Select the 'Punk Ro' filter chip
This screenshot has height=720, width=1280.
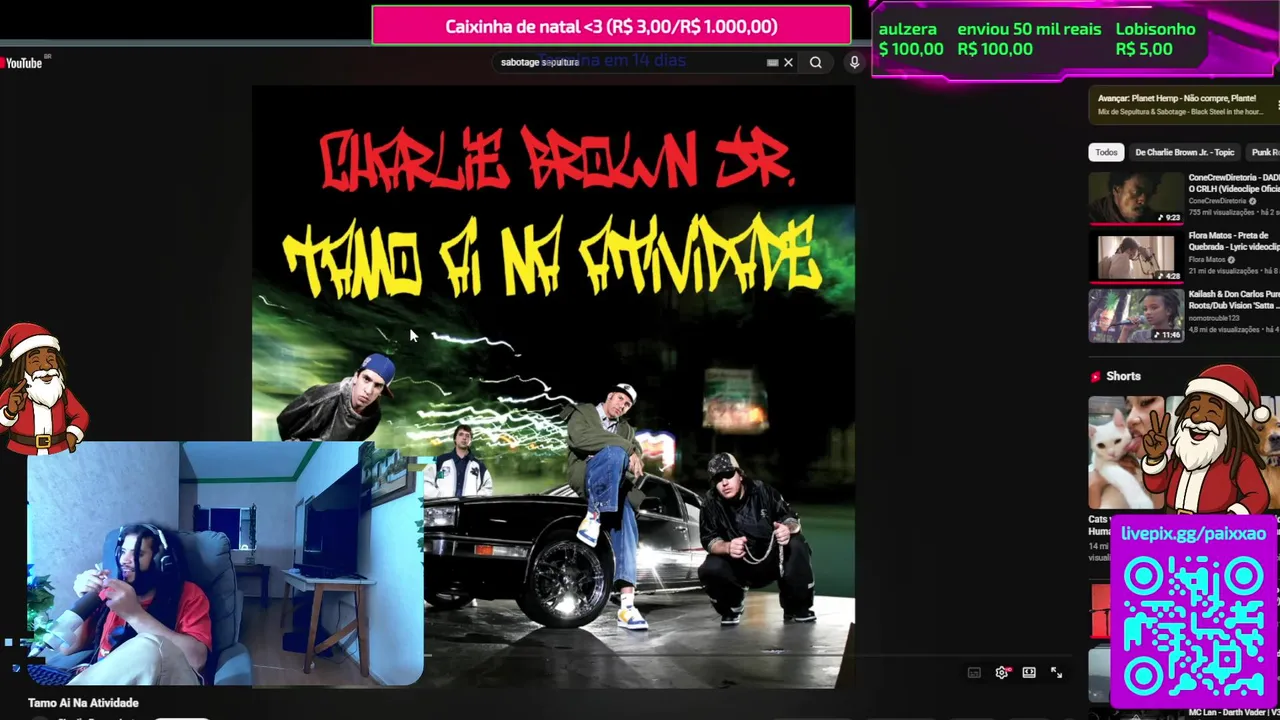[1265, 152]
